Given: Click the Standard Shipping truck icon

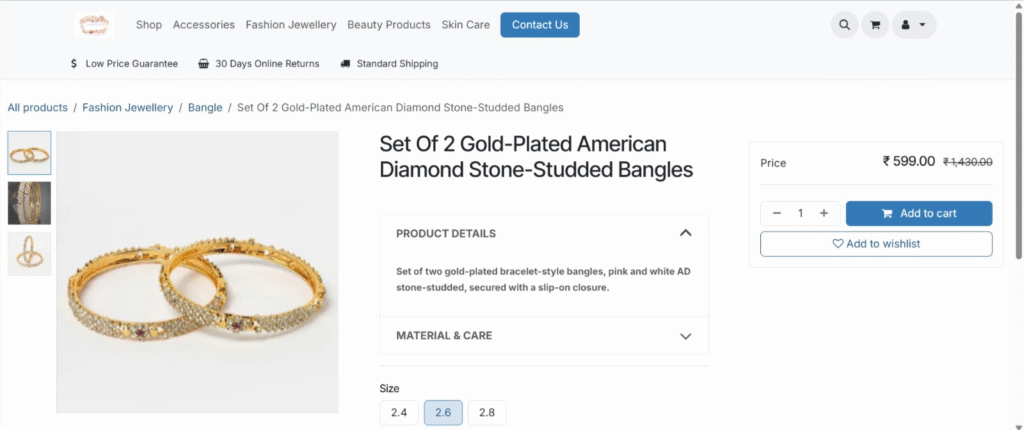Looking at the screenshot, I should (x=345, y=63).
